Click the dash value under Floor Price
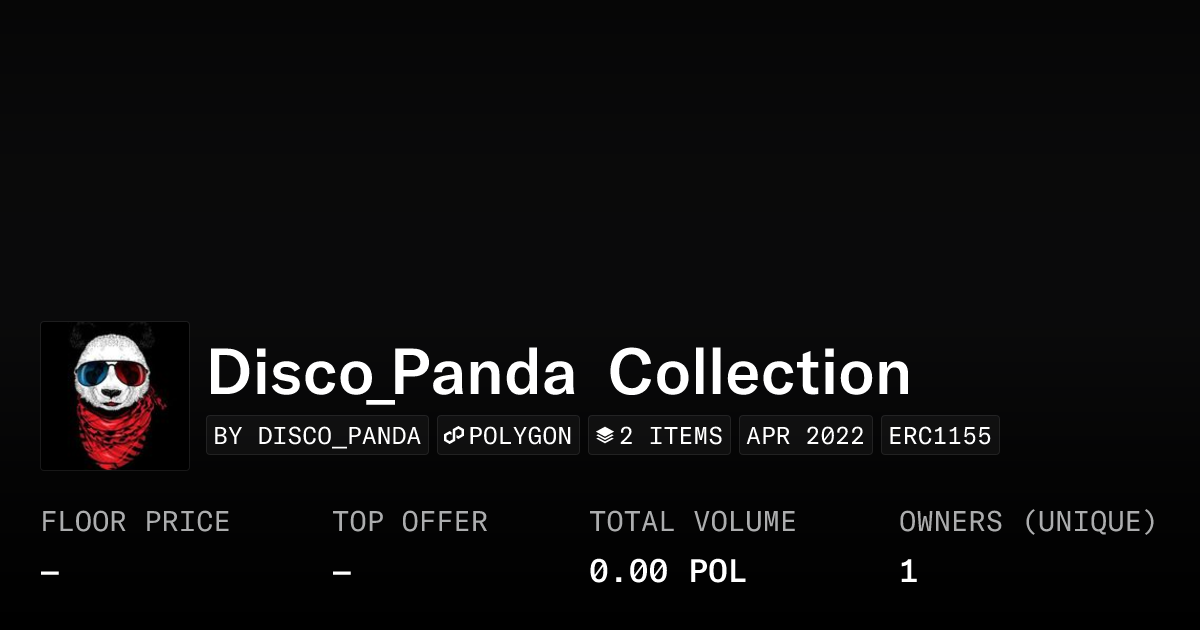1200x630 pixels. (50, 573)
